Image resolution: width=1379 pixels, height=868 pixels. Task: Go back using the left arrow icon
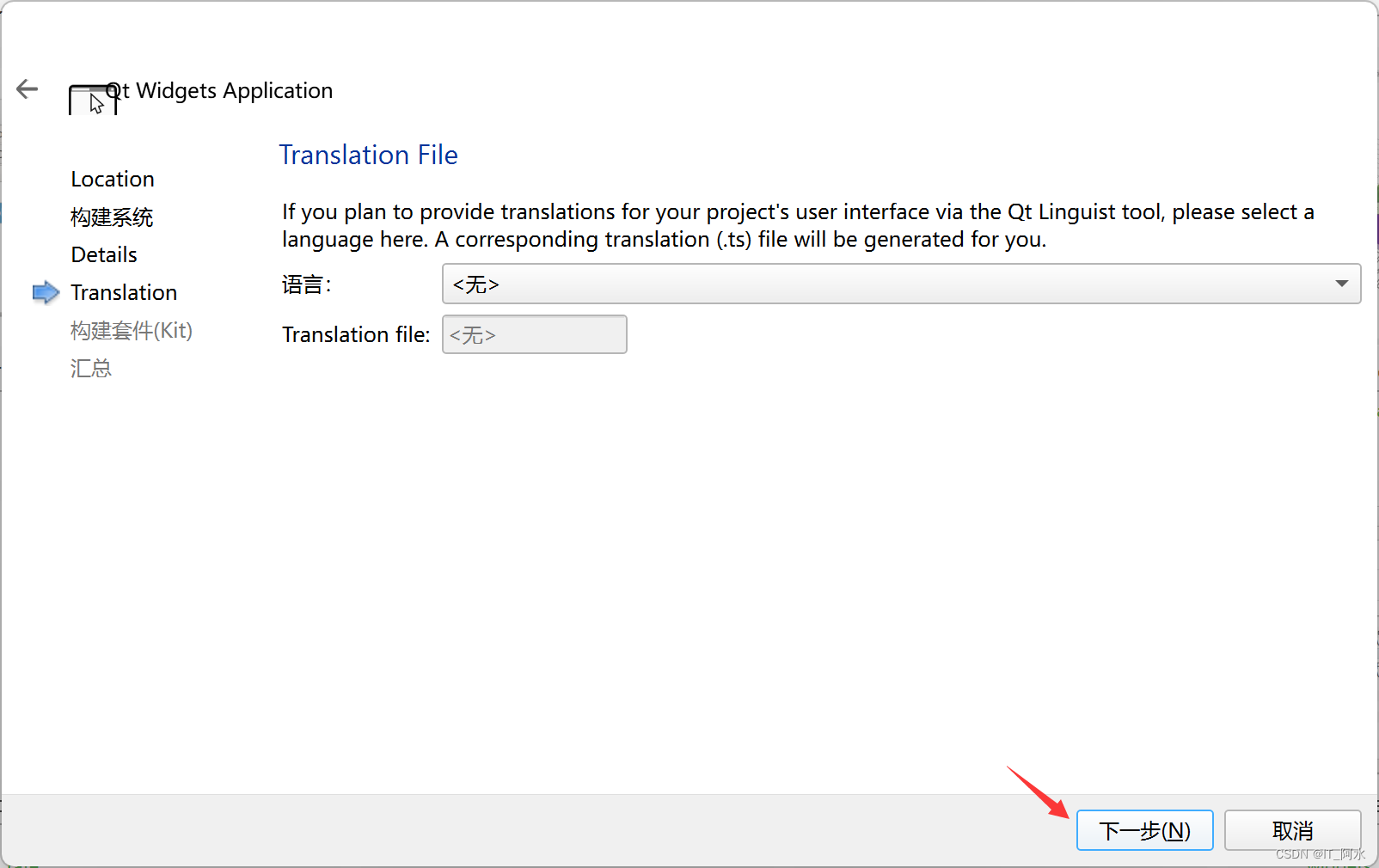point(28,89)
